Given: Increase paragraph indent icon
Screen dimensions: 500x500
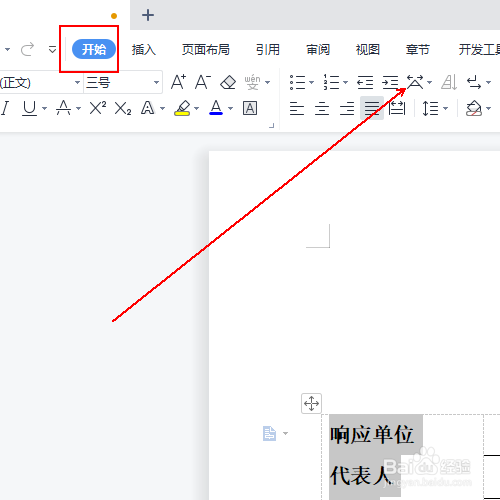Looking at the screenshot, I should (x=390, y=82).
